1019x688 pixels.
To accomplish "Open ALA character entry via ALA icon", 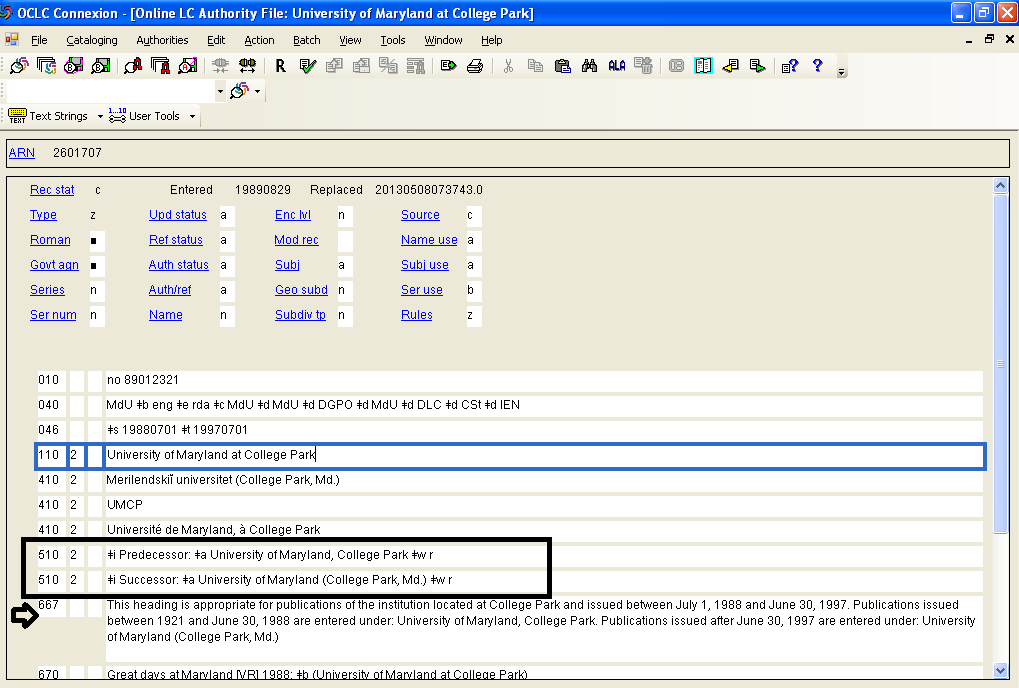I will pyautogui.click(x=615, y=66).
